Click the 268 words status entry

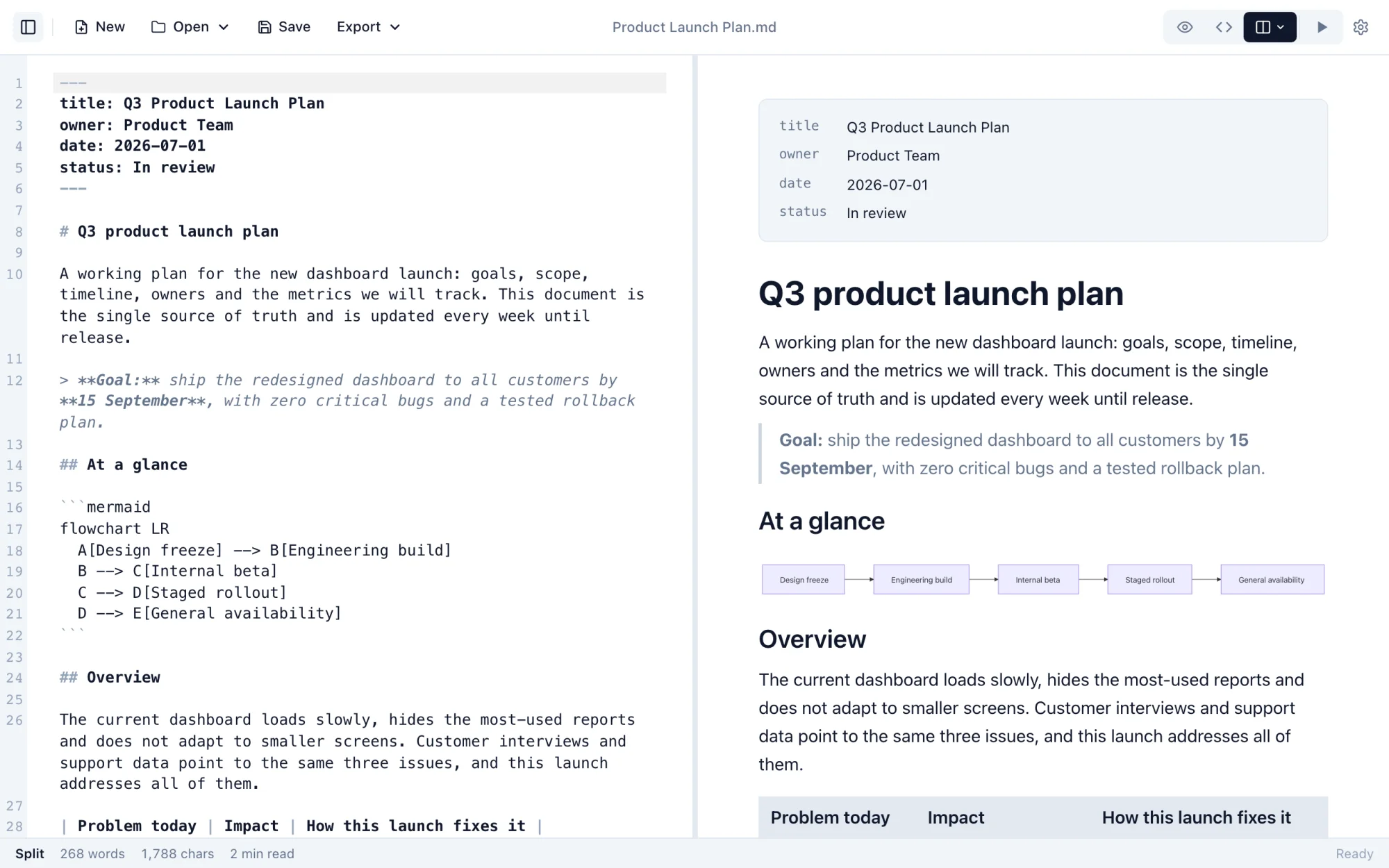click(92, 853)
